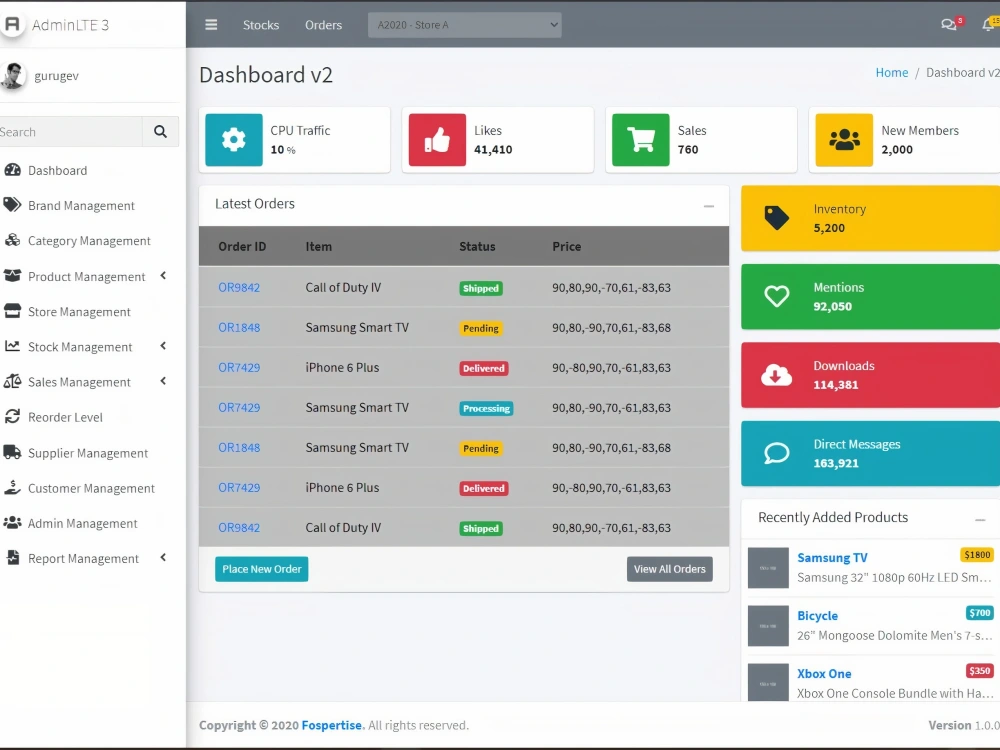Click the Category Management icon
The height and width of the screenshot is (750, 1000).
(x=12, y=240)
